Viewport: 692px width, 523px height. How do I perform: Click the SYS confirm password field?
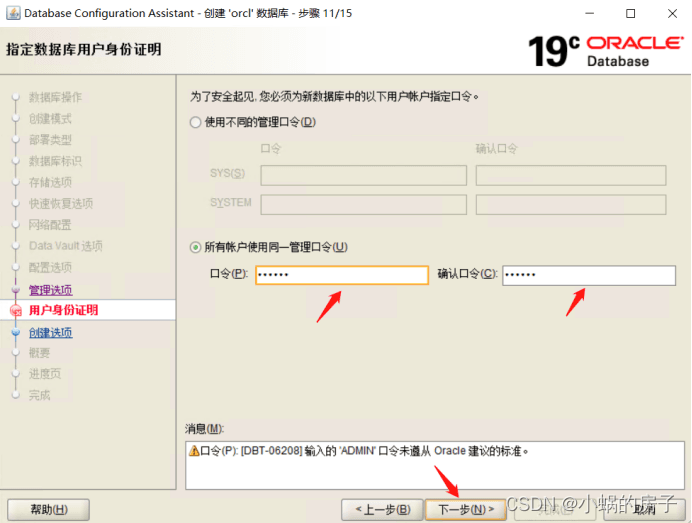pyautogui.click(x=571, y=175)
